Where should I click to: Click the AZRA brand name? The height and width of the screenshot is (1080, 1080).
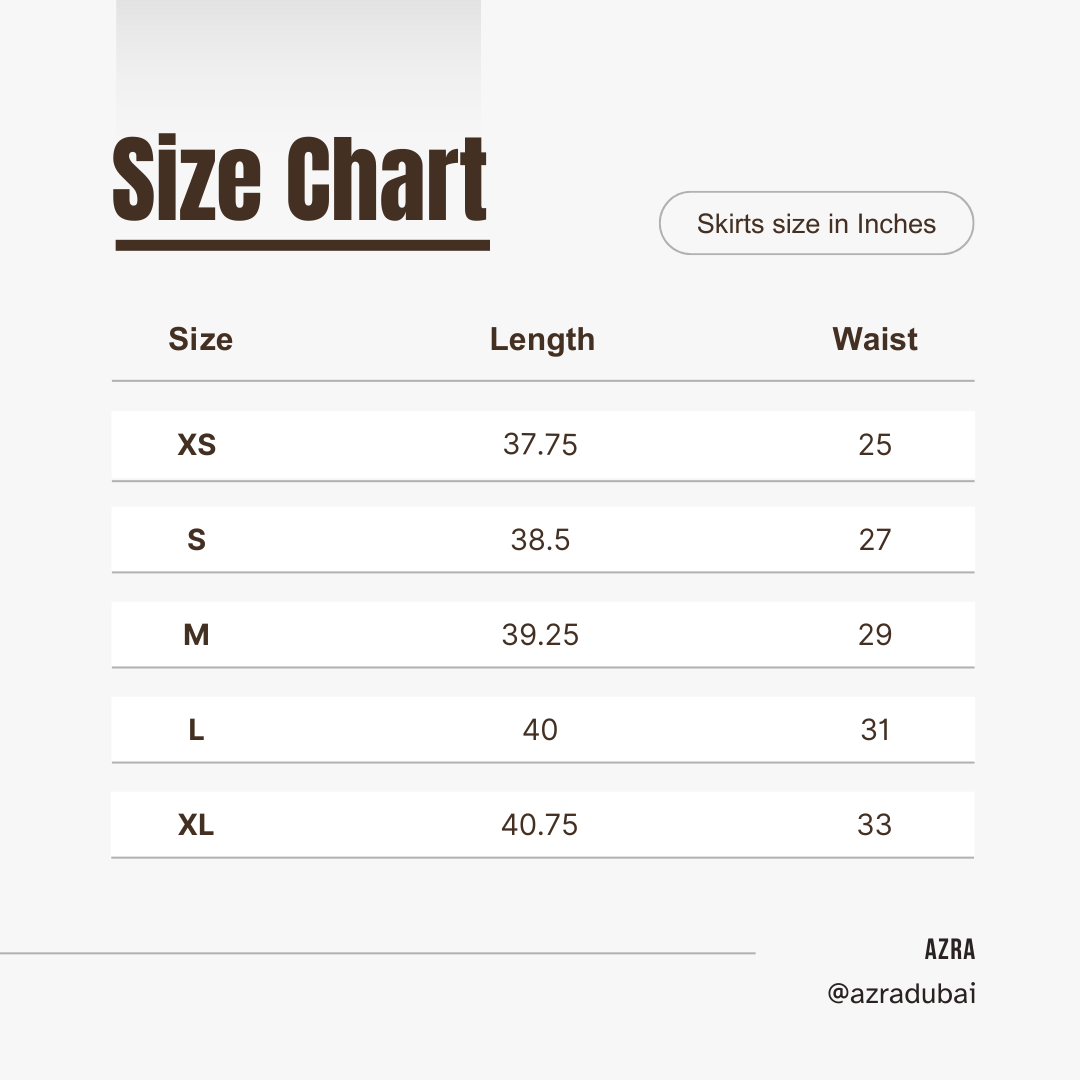click(949, 950)
